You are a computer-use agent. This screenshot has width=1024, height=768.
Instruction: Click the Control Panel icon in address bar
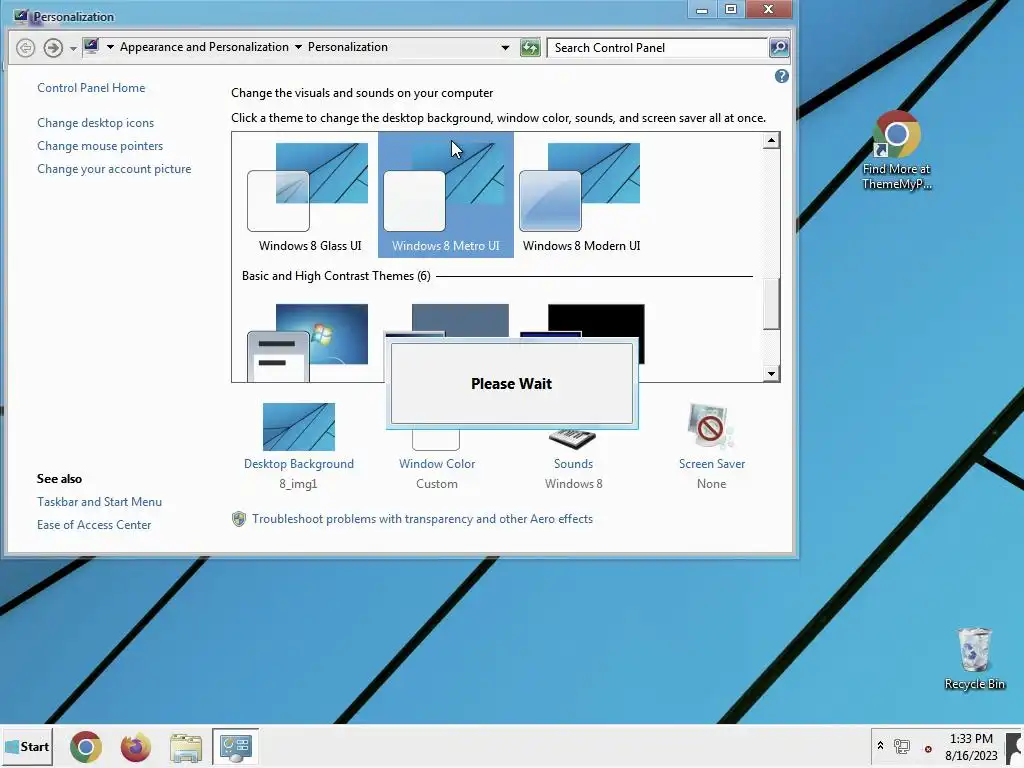point(91,46)
